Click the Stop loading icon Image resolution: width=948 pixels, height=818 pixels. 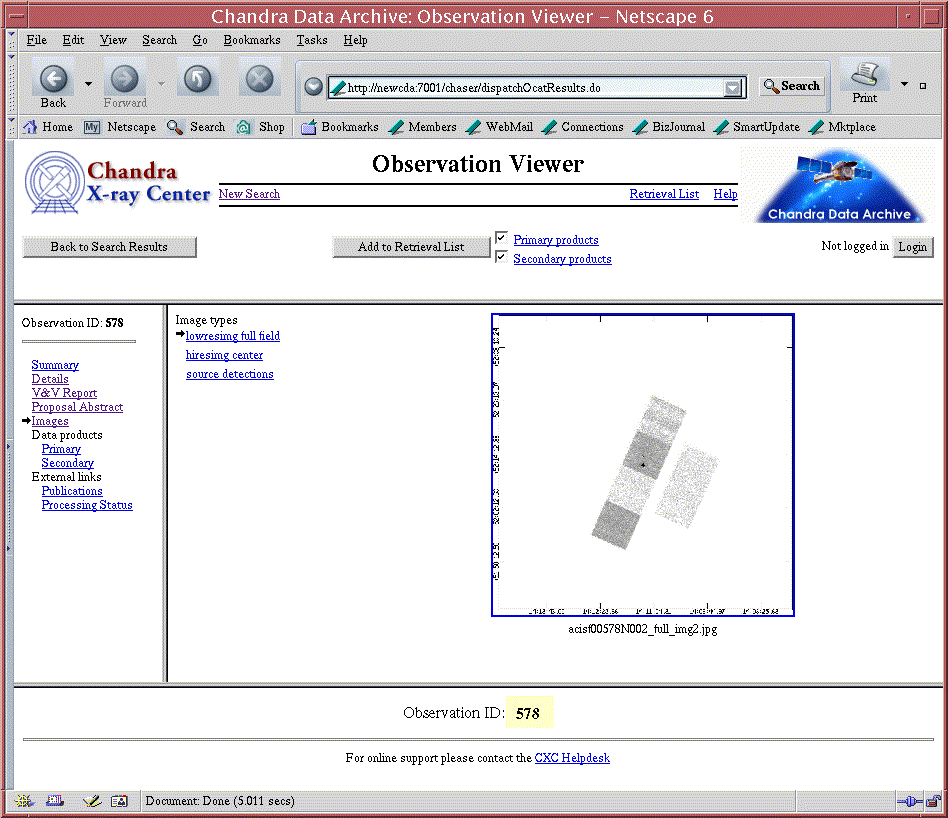pyautogui.click(x=260, y=80)
